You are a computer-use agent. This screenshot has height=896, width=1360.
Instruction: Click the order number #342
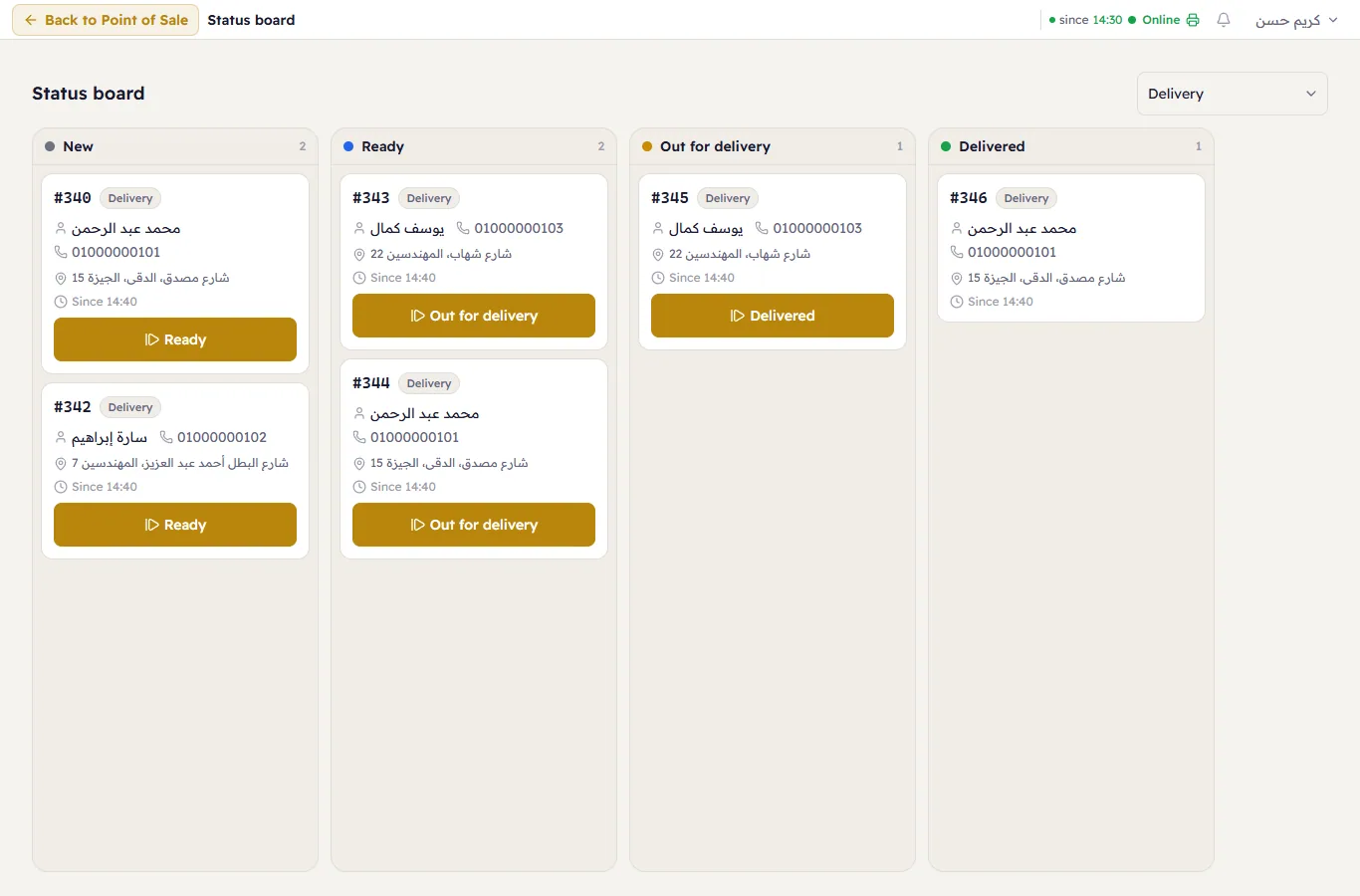point(73,407)
